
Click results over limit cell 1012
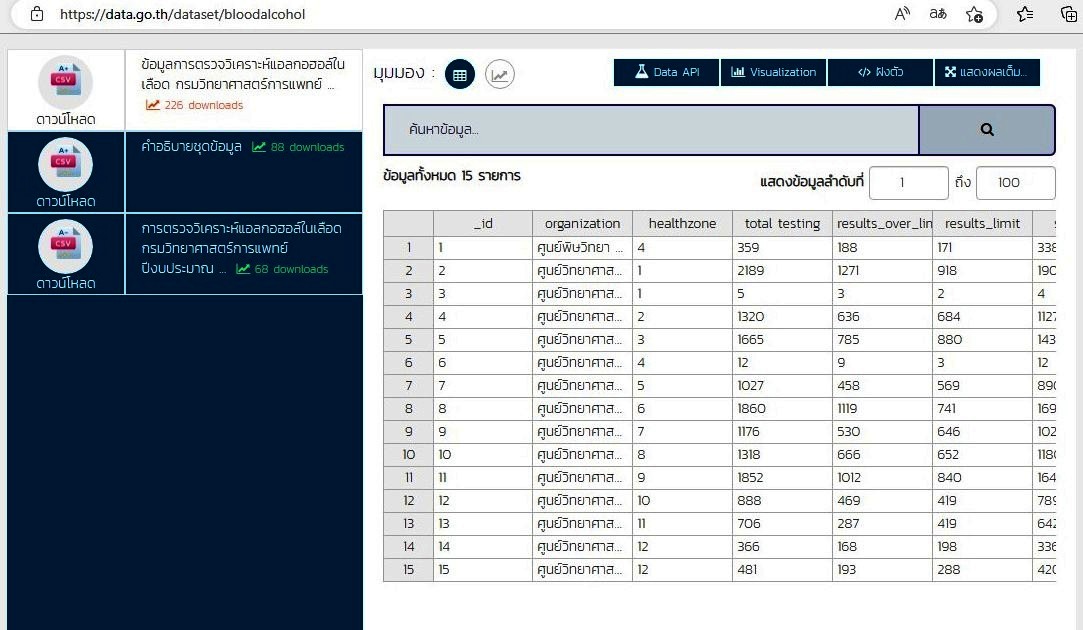(x=883, y=477)
